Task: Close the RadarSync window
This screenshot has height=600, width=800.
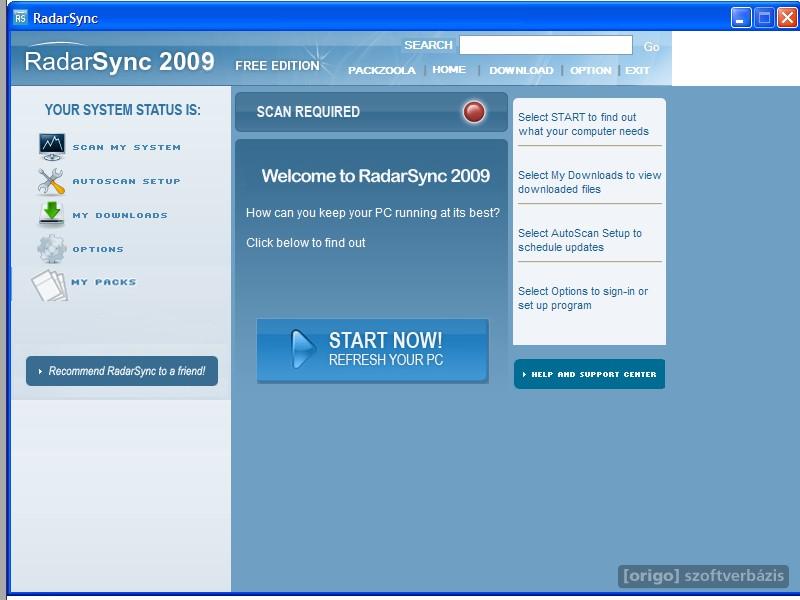Action: 787,18
